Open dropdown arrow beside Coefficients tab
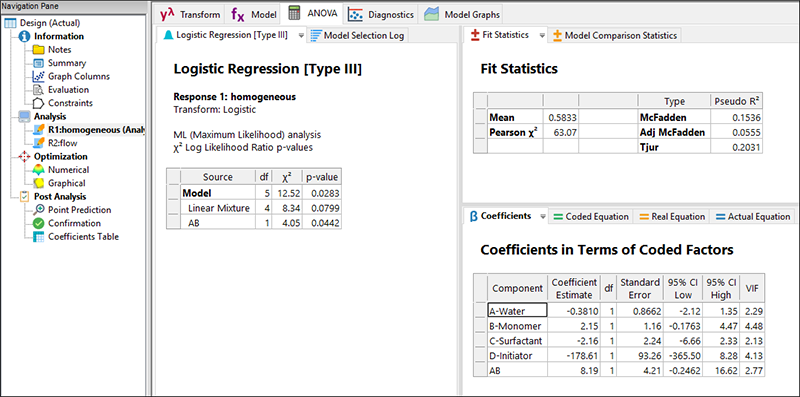This screenshot has height=397, width=800. [542, 216]
